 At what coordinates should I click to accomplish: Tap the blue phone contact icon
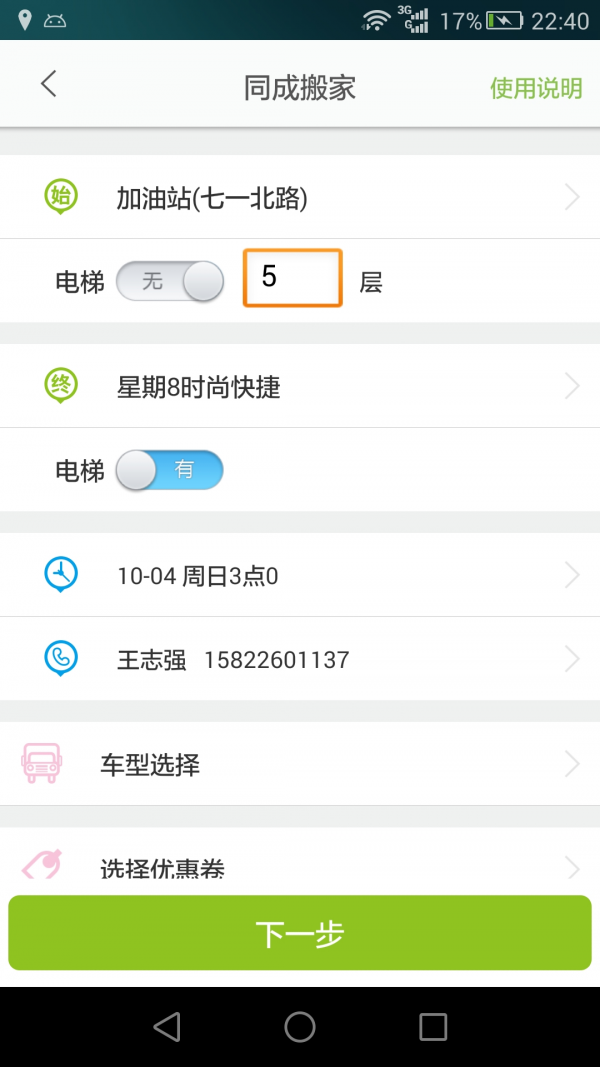61,658
